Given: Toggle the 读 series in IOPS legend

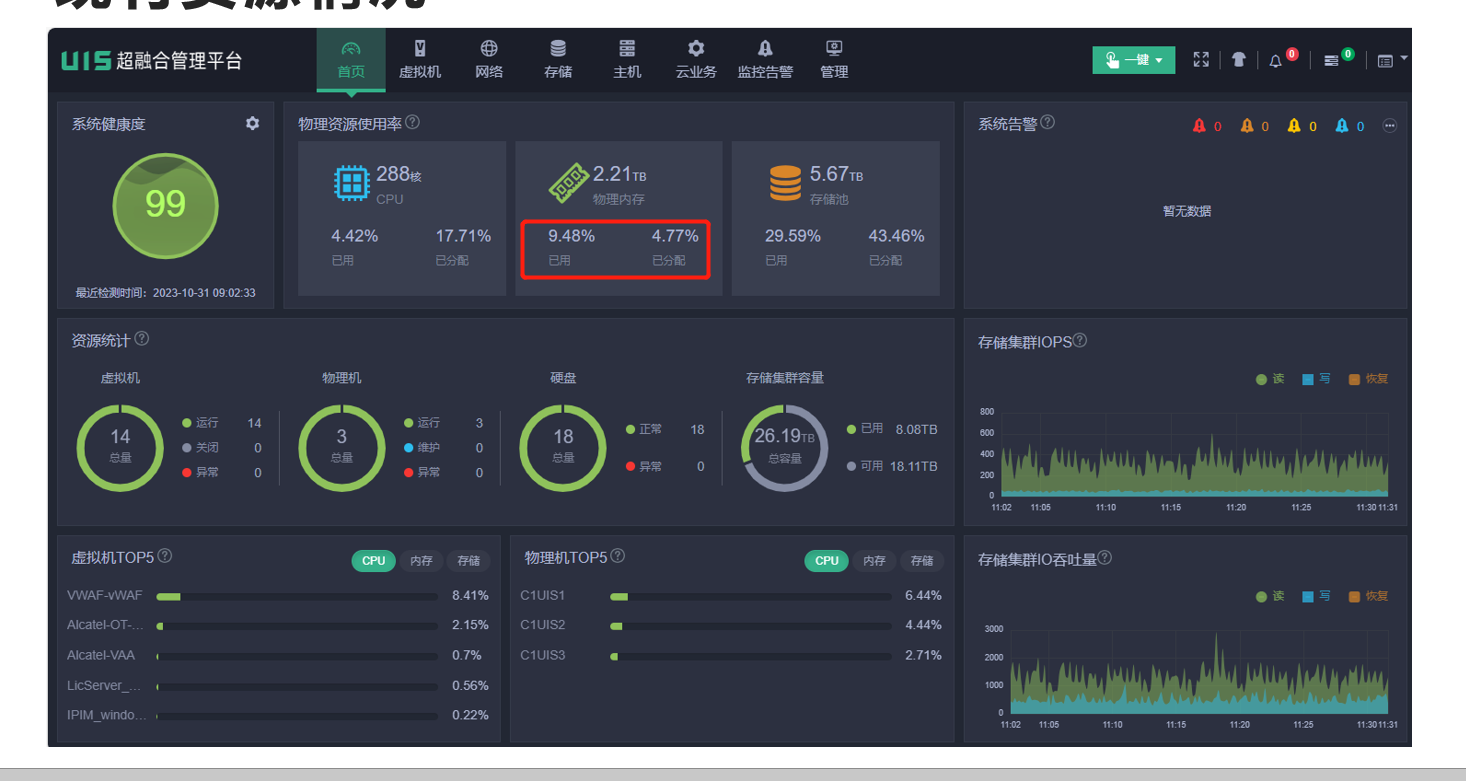Looking at the screenshot, I should [1270, 379].
